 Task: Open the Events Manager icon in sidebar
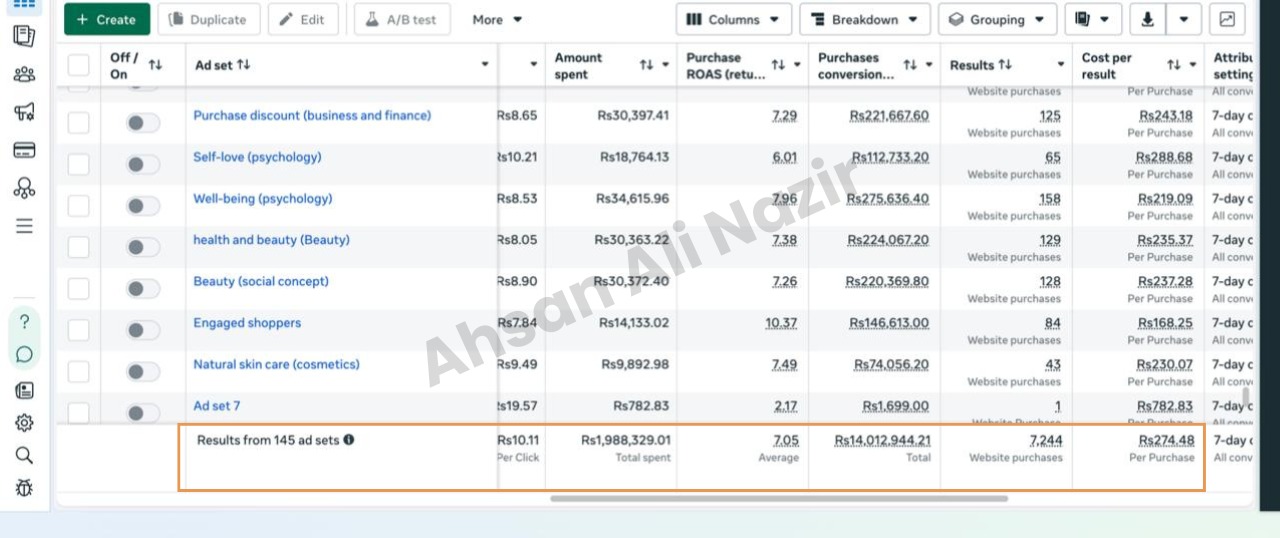(24, 188)
